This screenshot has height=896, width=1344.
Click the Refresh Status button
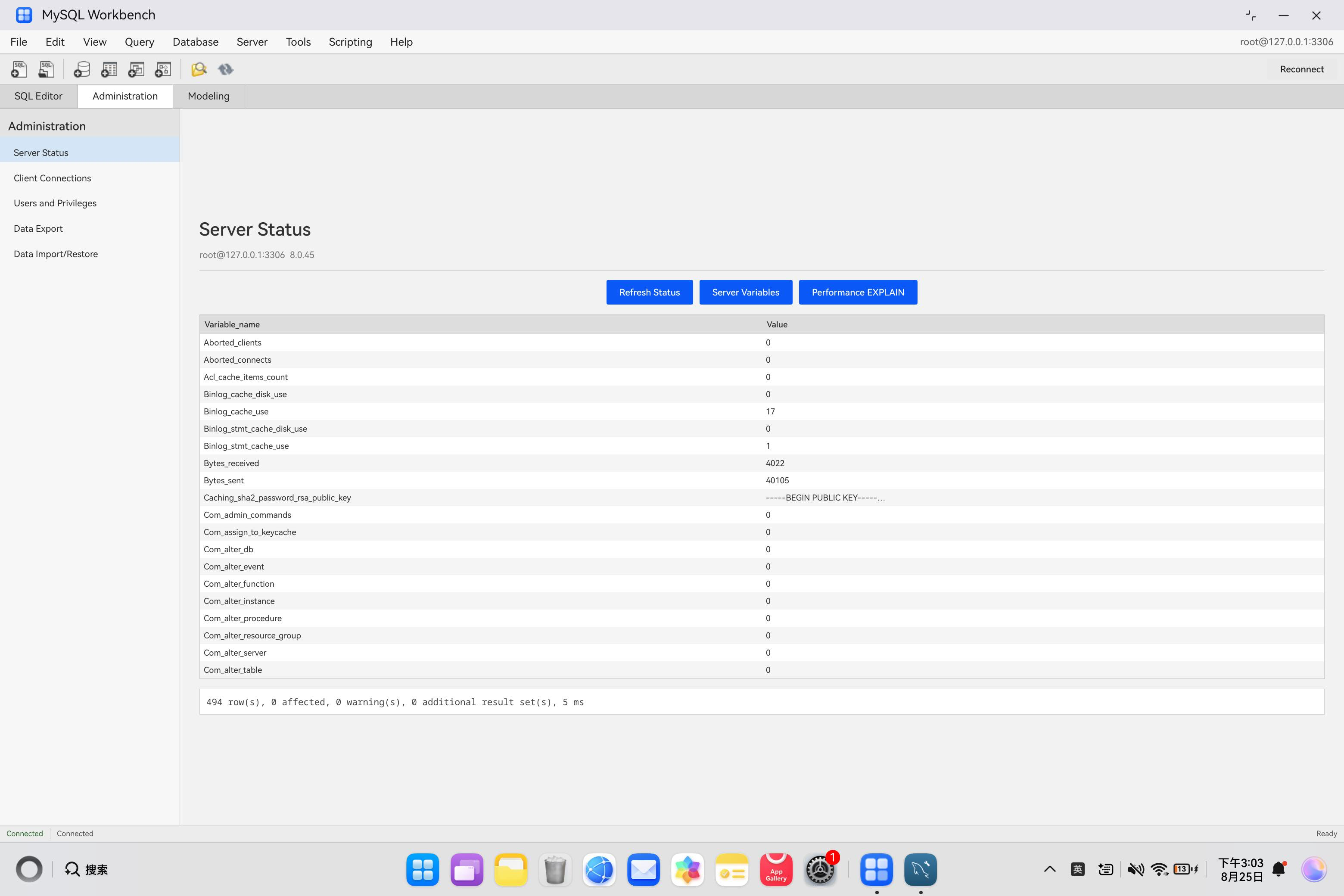650,292
